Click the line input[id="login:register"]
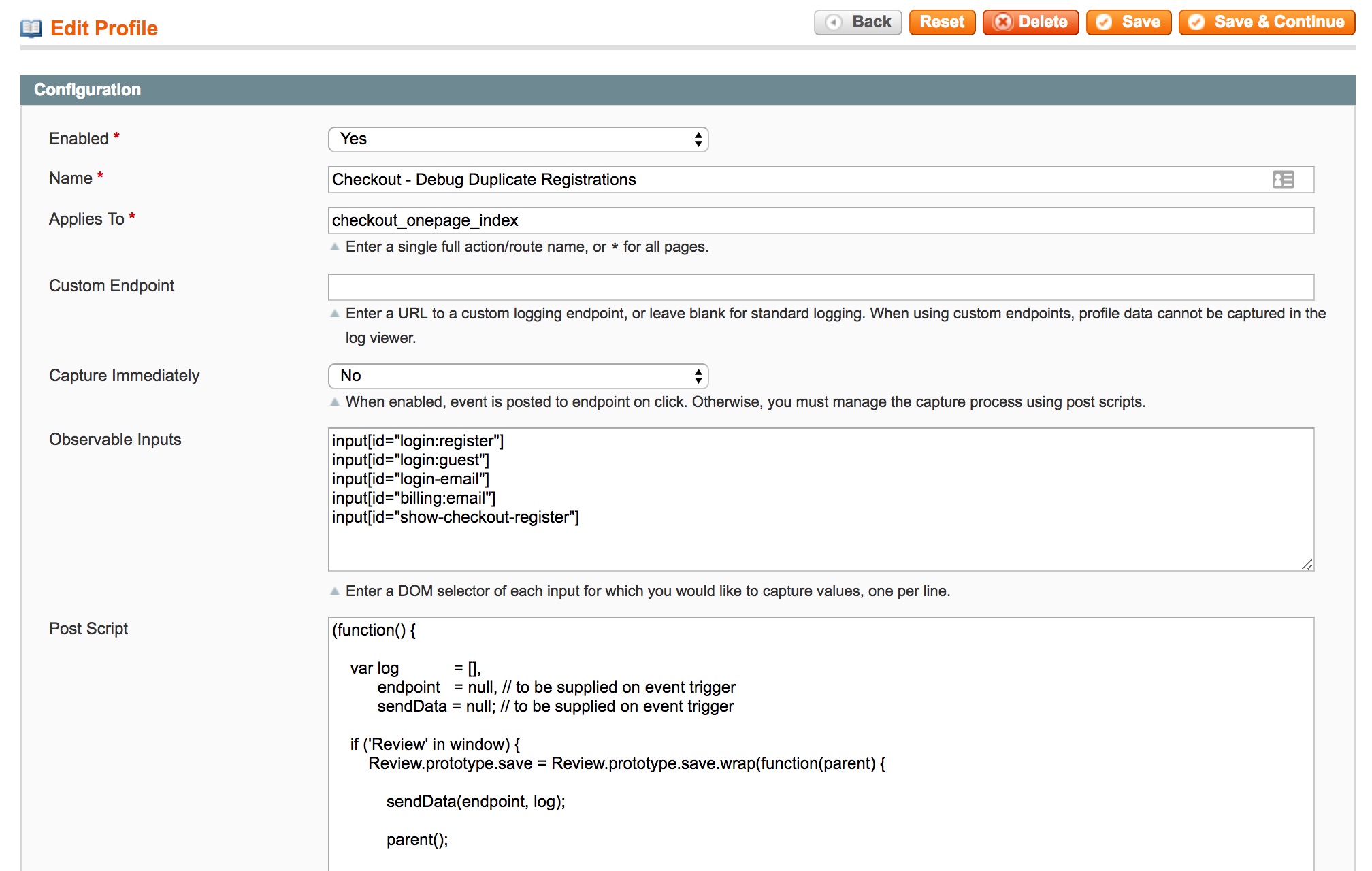This screenshot has width=1372, height=871. (x=418, y=441)
